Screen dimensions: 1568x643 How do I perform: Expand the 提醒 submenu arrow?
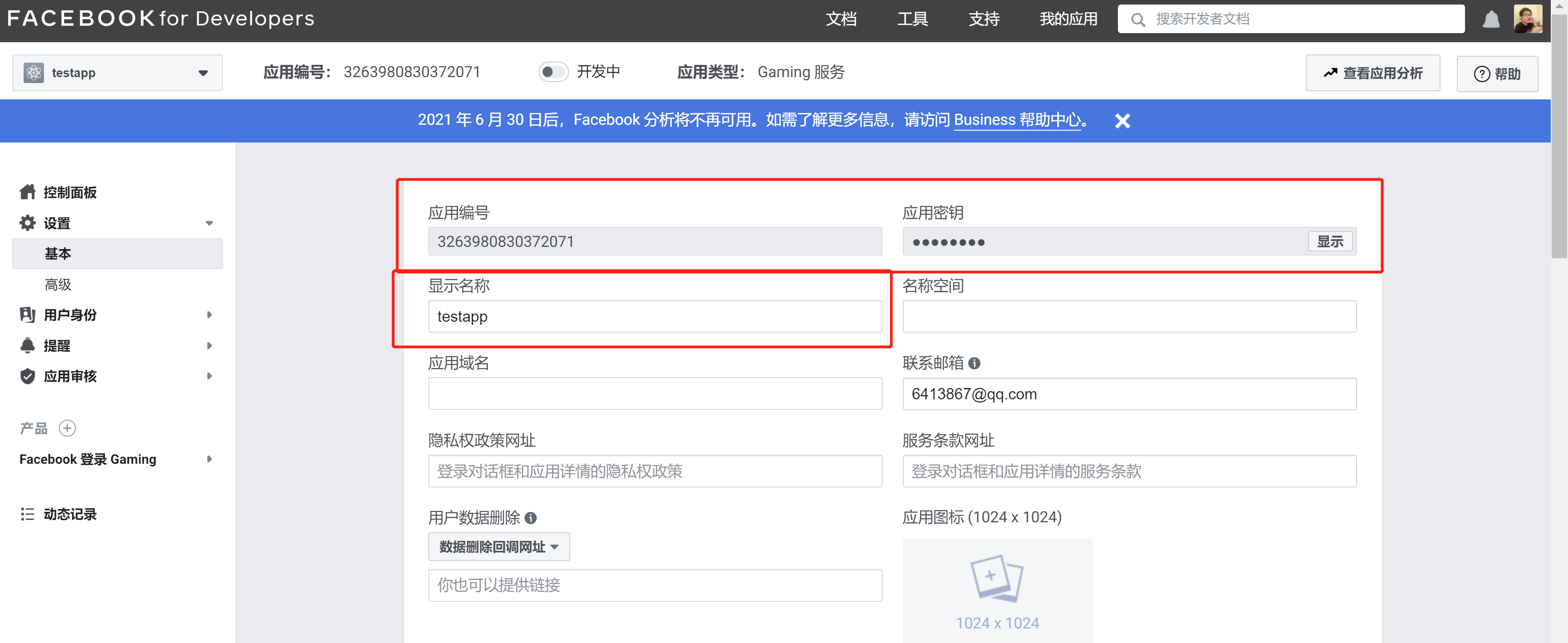coord(210,346)
